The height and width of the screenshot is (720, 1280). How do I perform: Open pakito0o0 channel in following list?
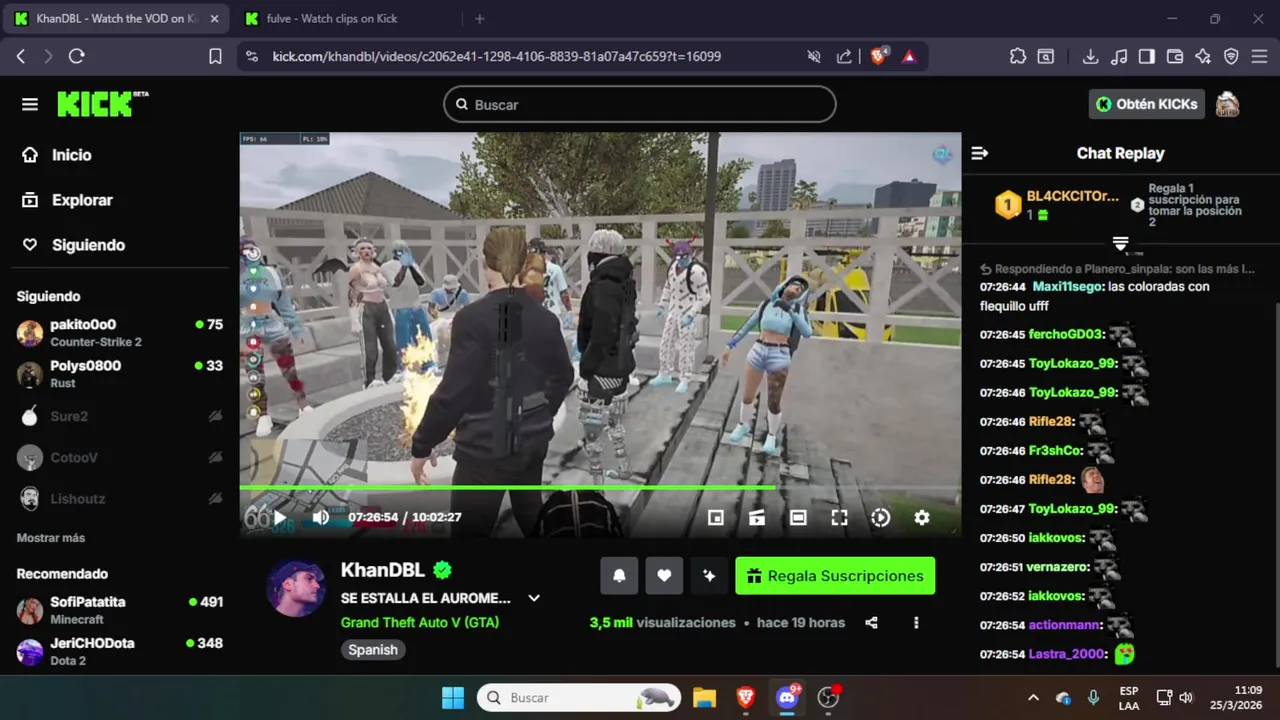tap(120, 333)
